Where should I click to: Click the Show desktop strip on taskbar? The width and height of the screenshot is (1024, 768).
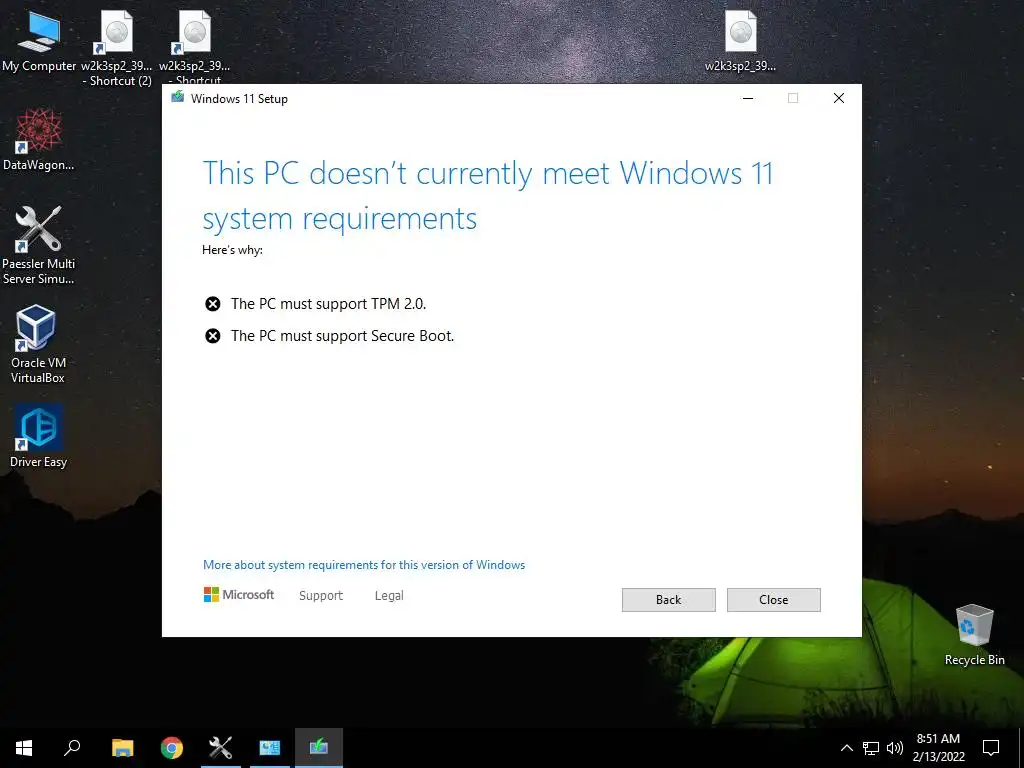click(x=1021, y=748)
